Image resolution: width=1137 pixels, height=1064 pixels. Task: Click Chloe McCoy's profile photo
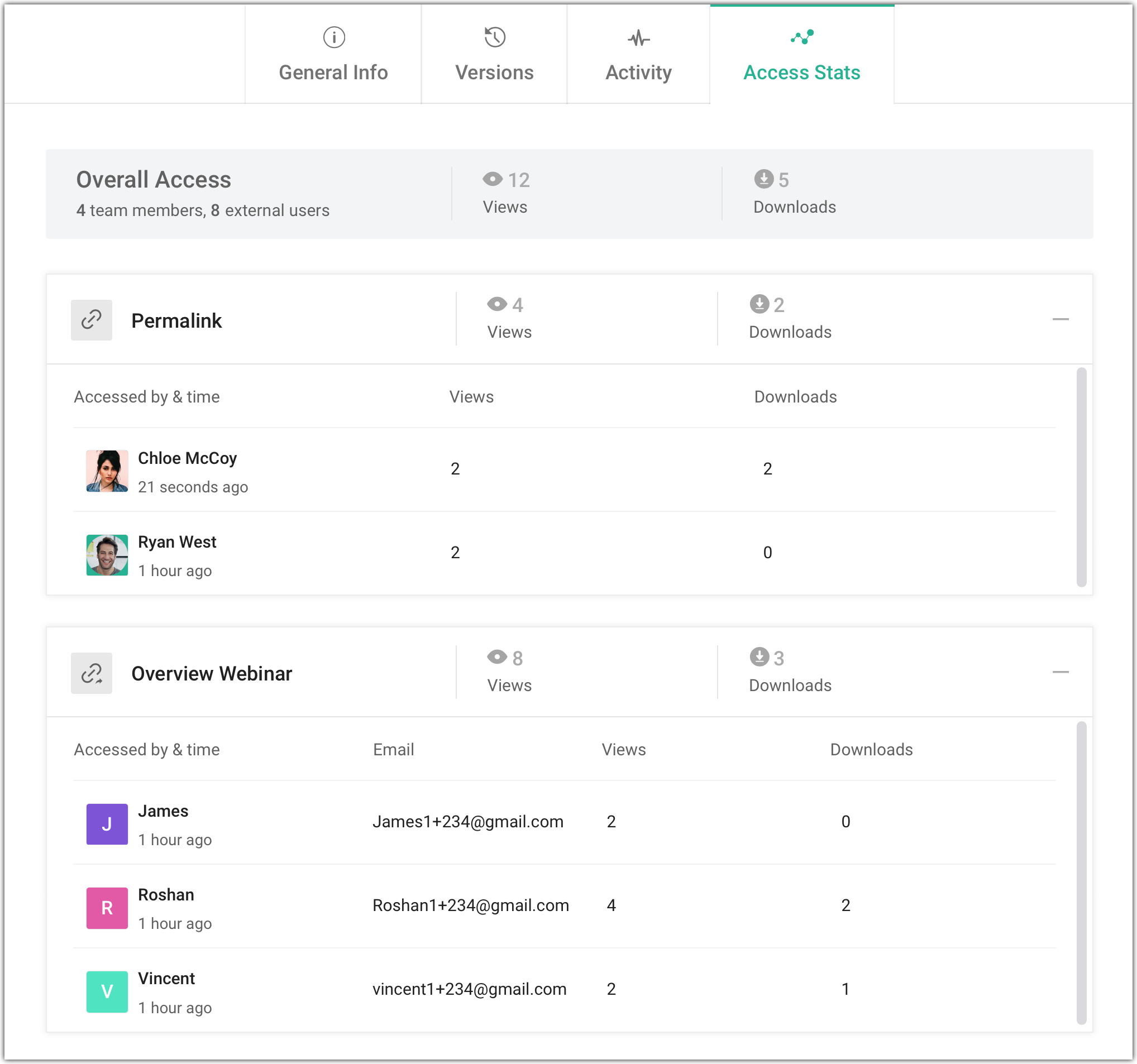pos(107,471)
